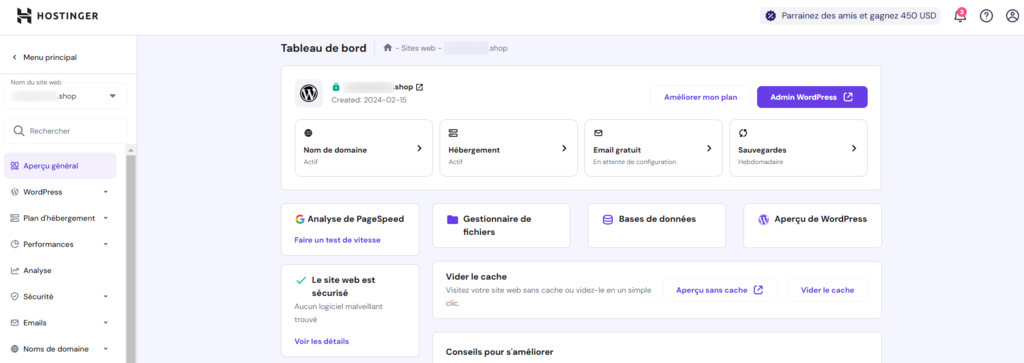The image size is (1024, 363).
Task: Open the website name dropdown
Action: click(x=66, y=96)
